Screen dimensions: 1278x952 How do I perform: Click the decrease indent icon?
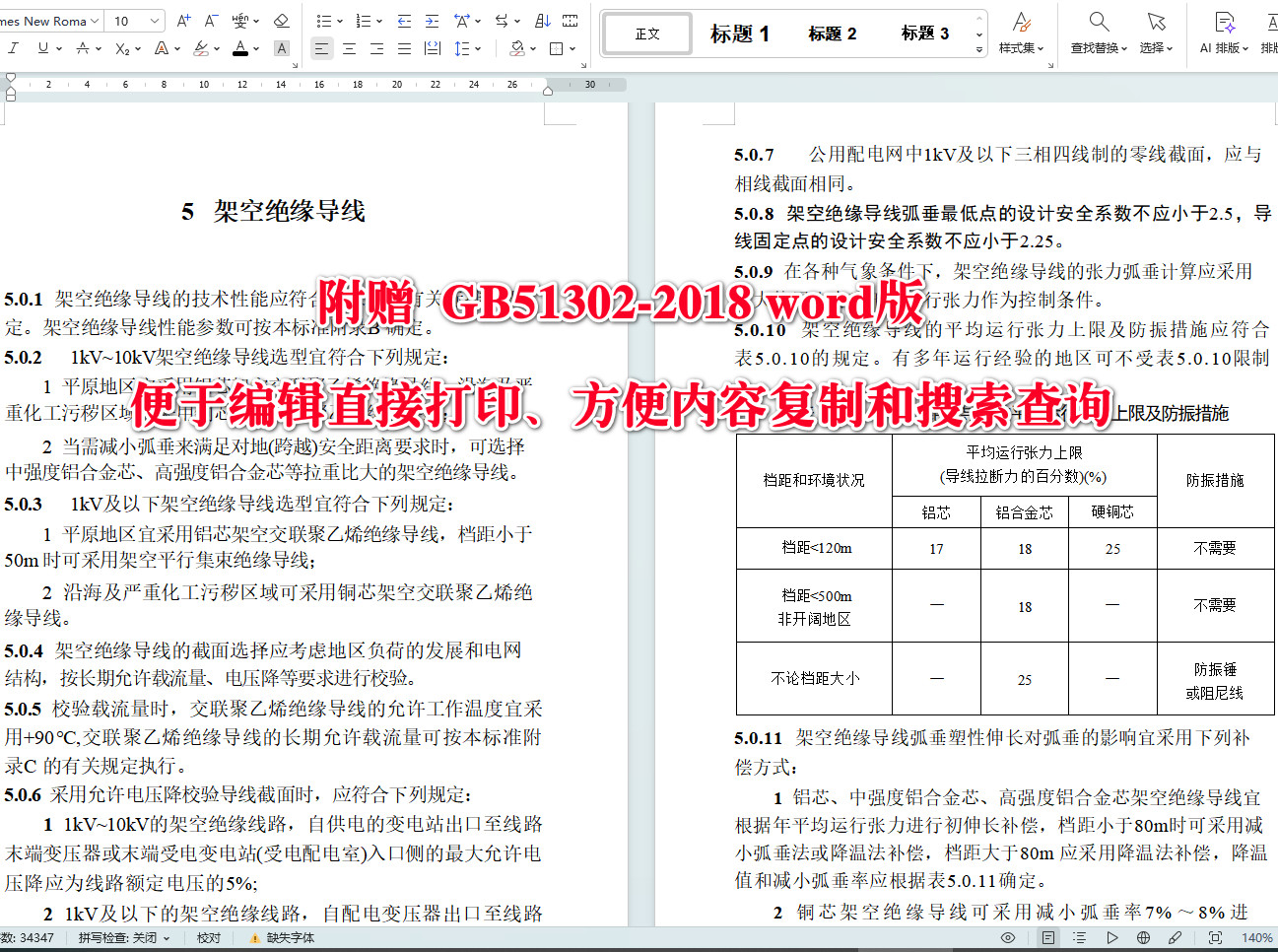pos(404,20)
